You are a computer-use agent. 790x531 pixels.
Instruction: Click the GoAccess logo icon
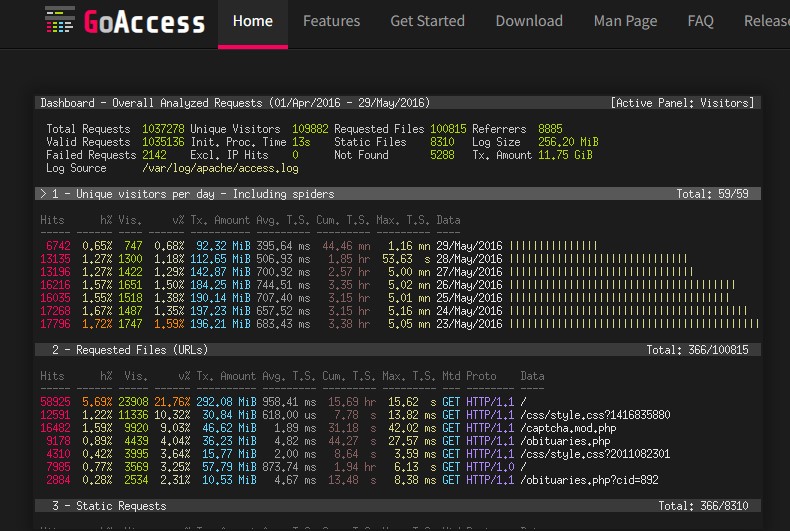[59, 20]
